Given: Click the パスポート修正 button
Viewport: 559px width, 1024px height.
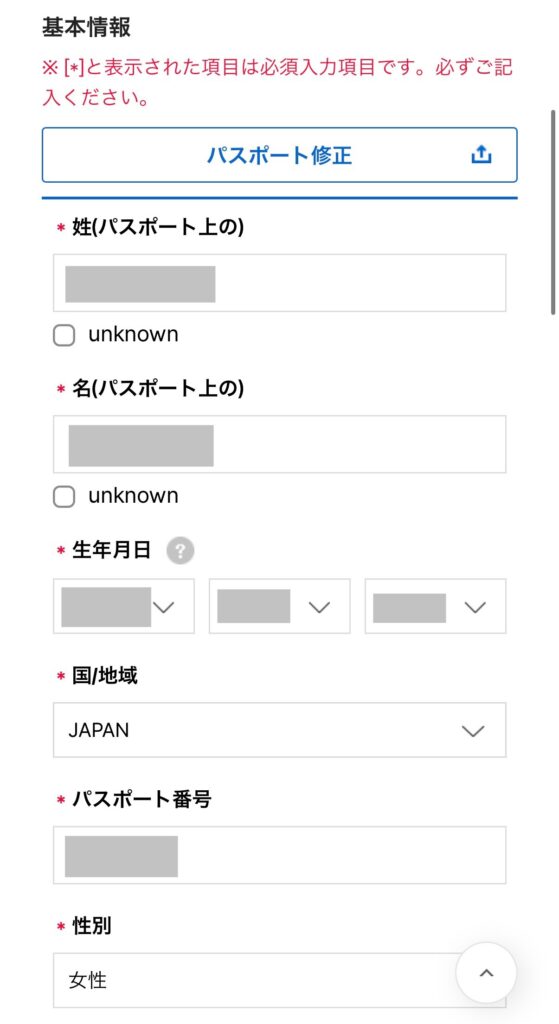Looking at the screenshot, I should click(x=280, y=155).
